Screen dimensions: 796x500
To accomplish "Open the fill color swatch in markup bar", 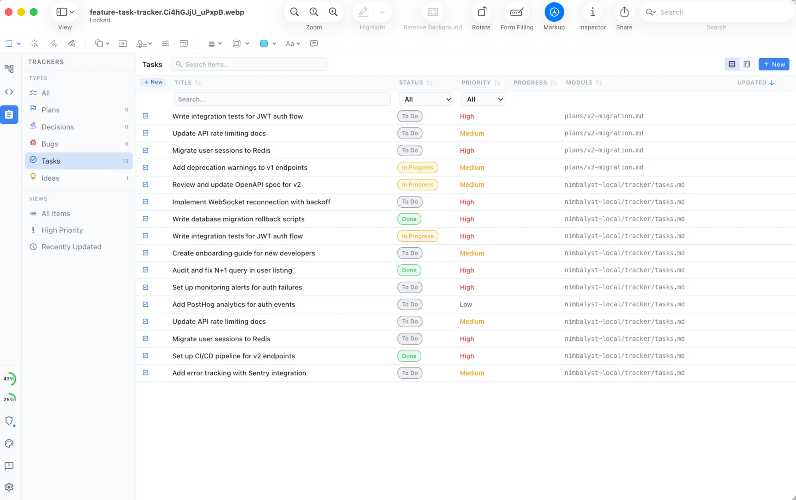I will coord(265,44).
